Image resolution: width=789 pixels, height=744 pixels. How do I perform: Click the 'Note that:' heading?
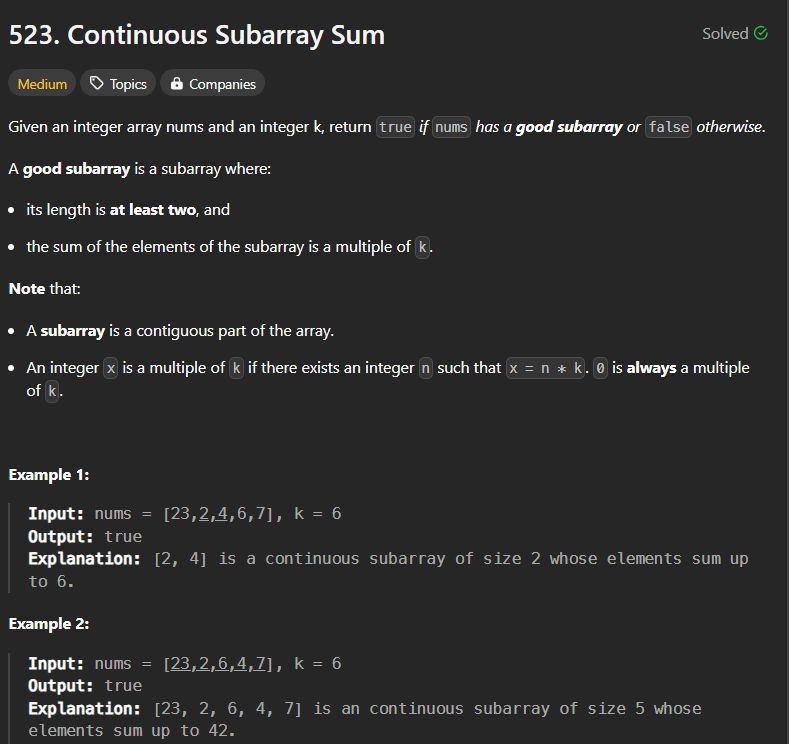(45, 288)
